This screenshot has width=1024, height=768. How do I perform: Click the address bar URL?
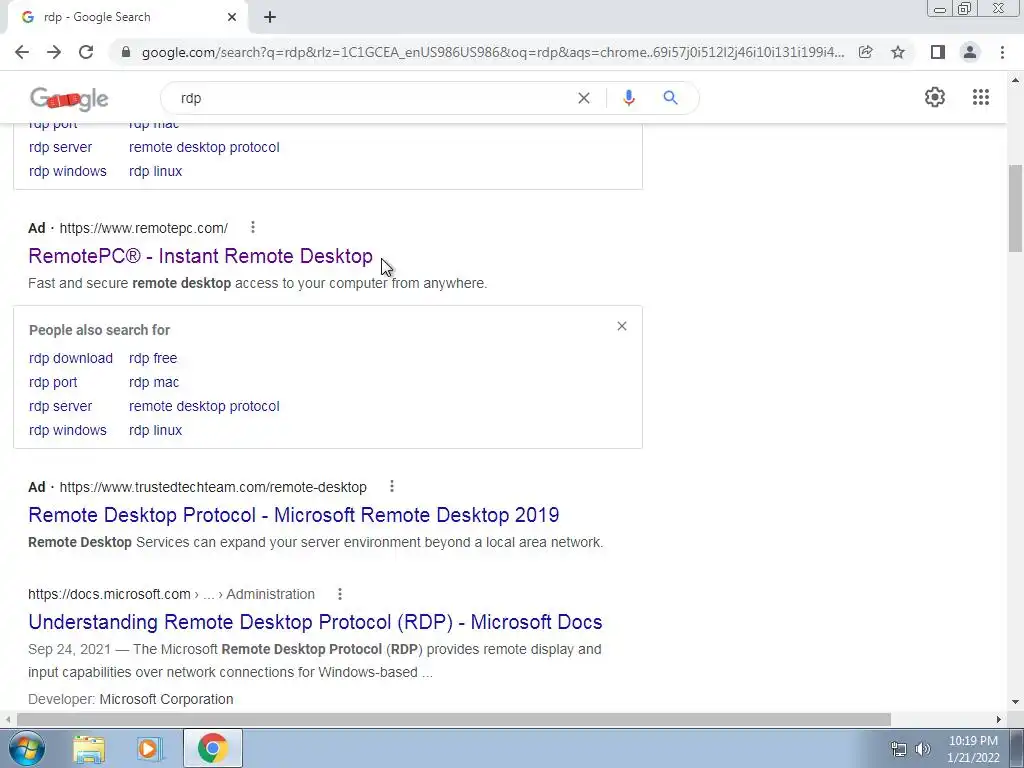click(493, 52)
